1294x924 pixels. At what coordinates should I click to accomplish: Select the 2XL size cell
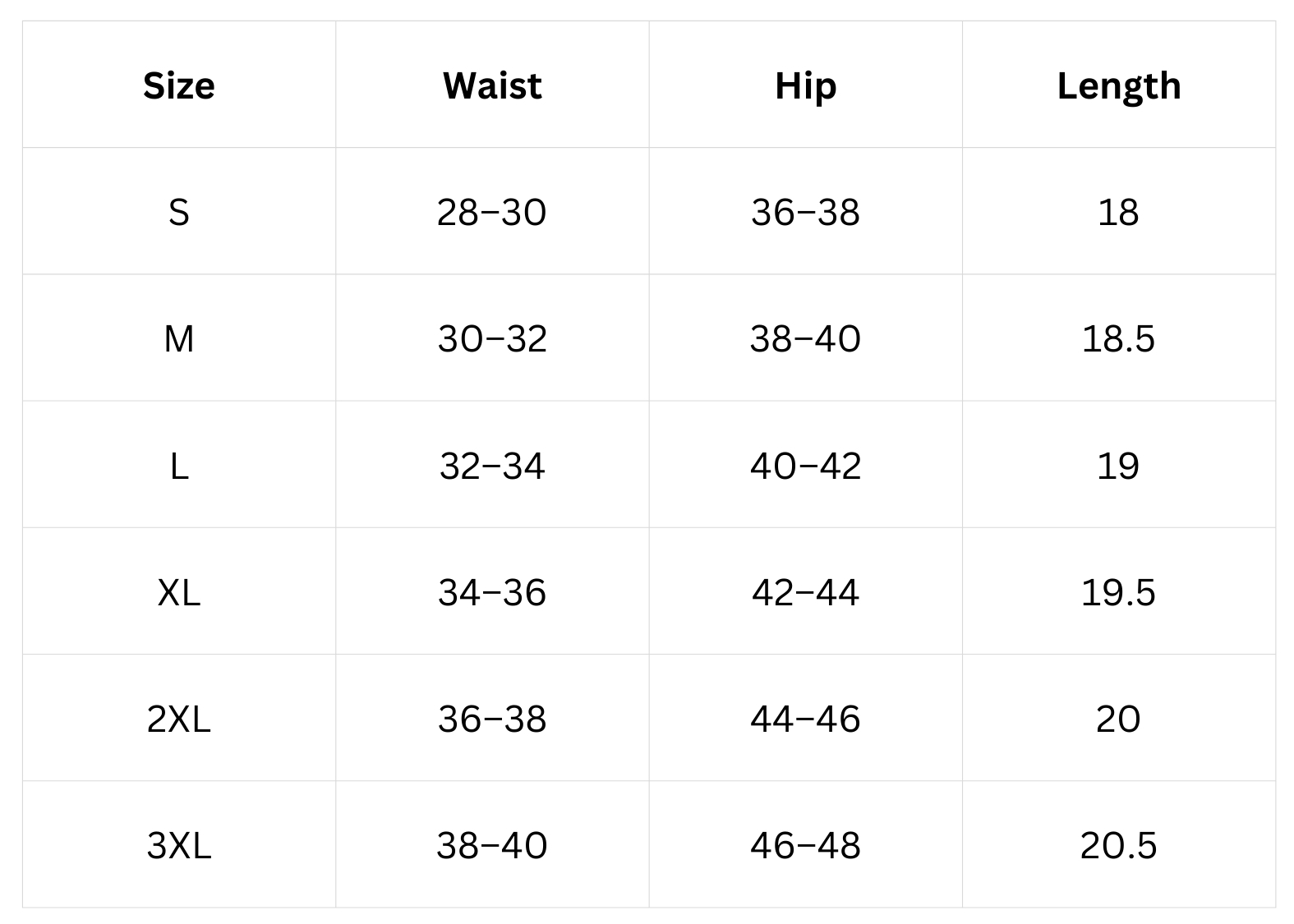pos(179,719)
